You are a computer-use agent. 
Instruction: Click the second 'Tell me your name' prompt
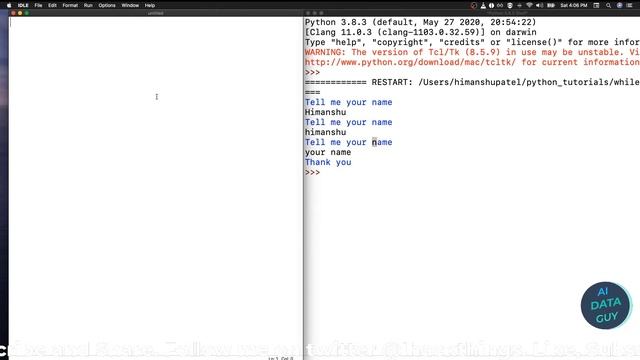pyautogui.click(x=348, y=122)
